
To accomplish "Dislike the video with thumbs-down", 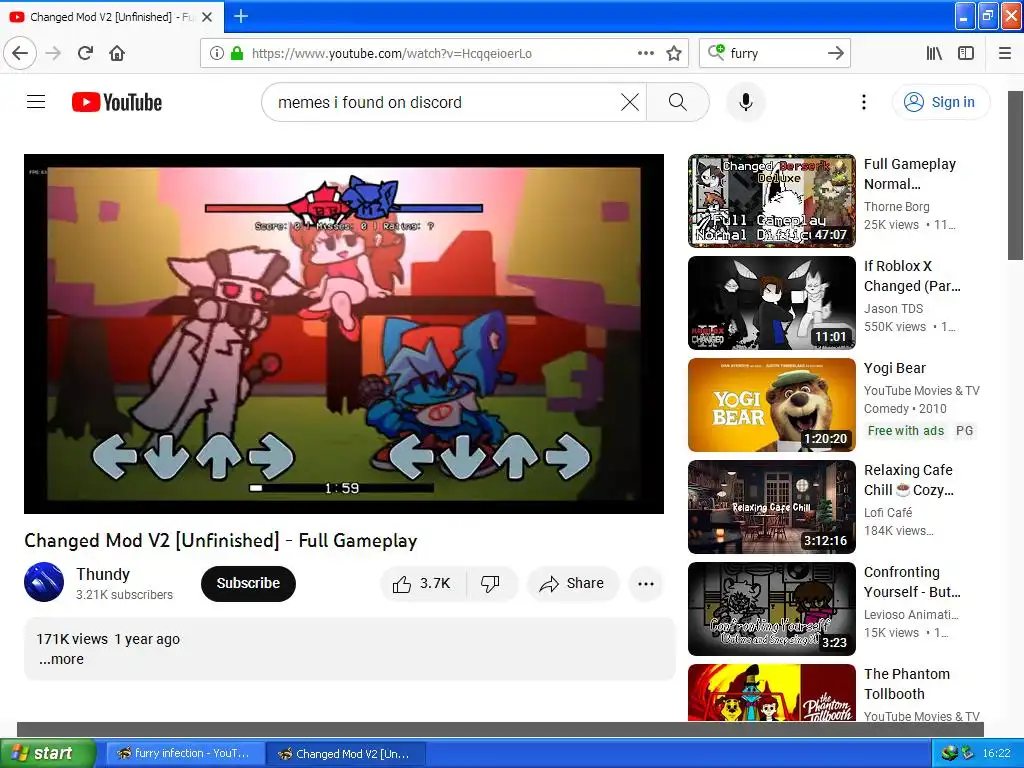I will (x=491, y=583).
